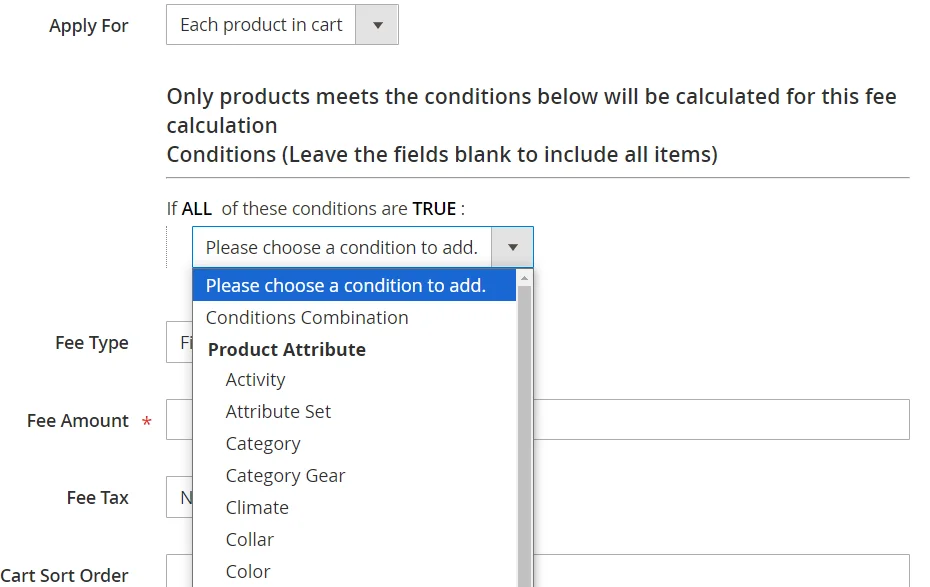
Task: Choose the Activity attribute option
Action: (255, 379)
